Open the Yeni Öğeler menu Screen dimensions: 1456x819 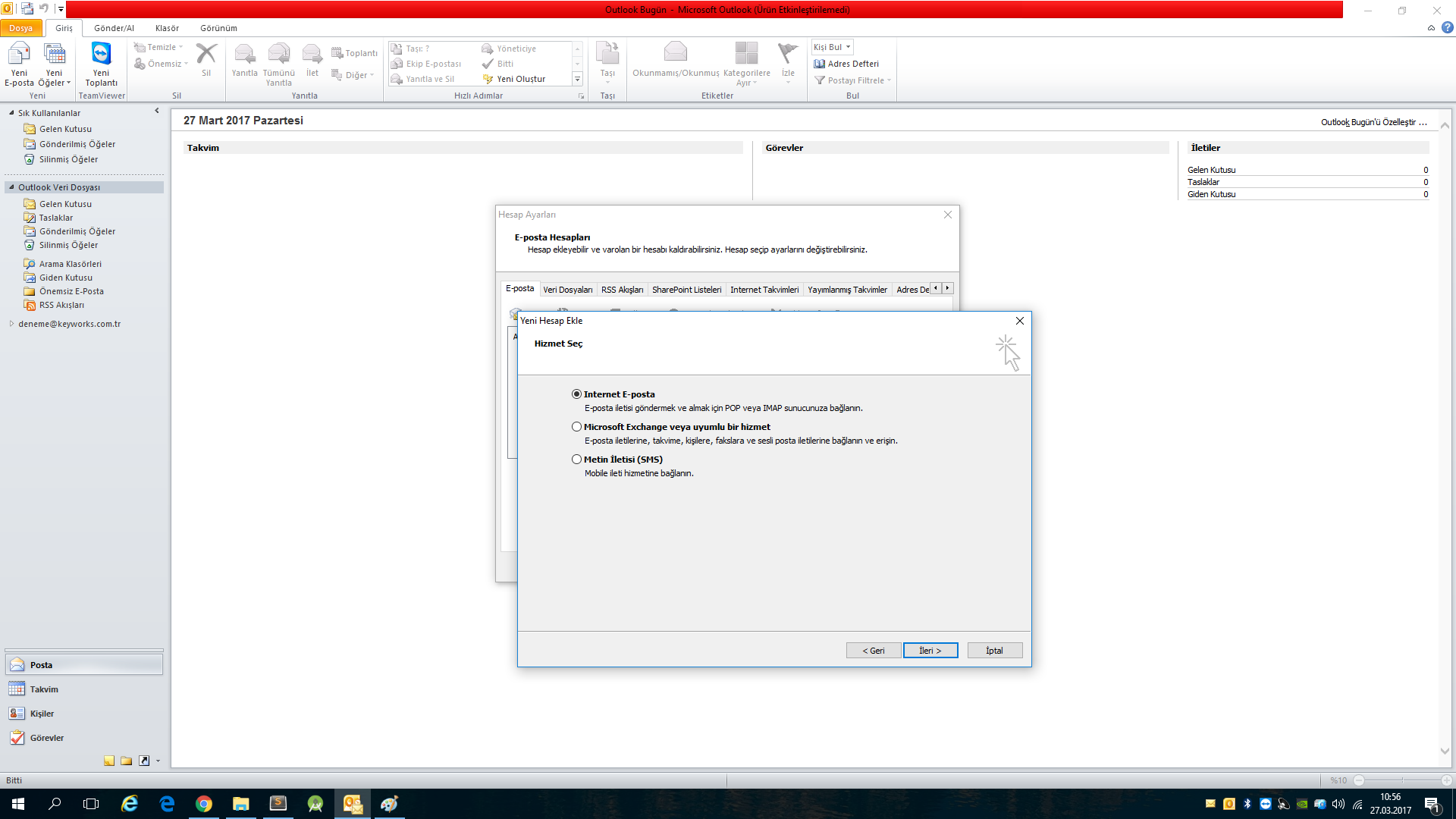[x=54, y=64]
